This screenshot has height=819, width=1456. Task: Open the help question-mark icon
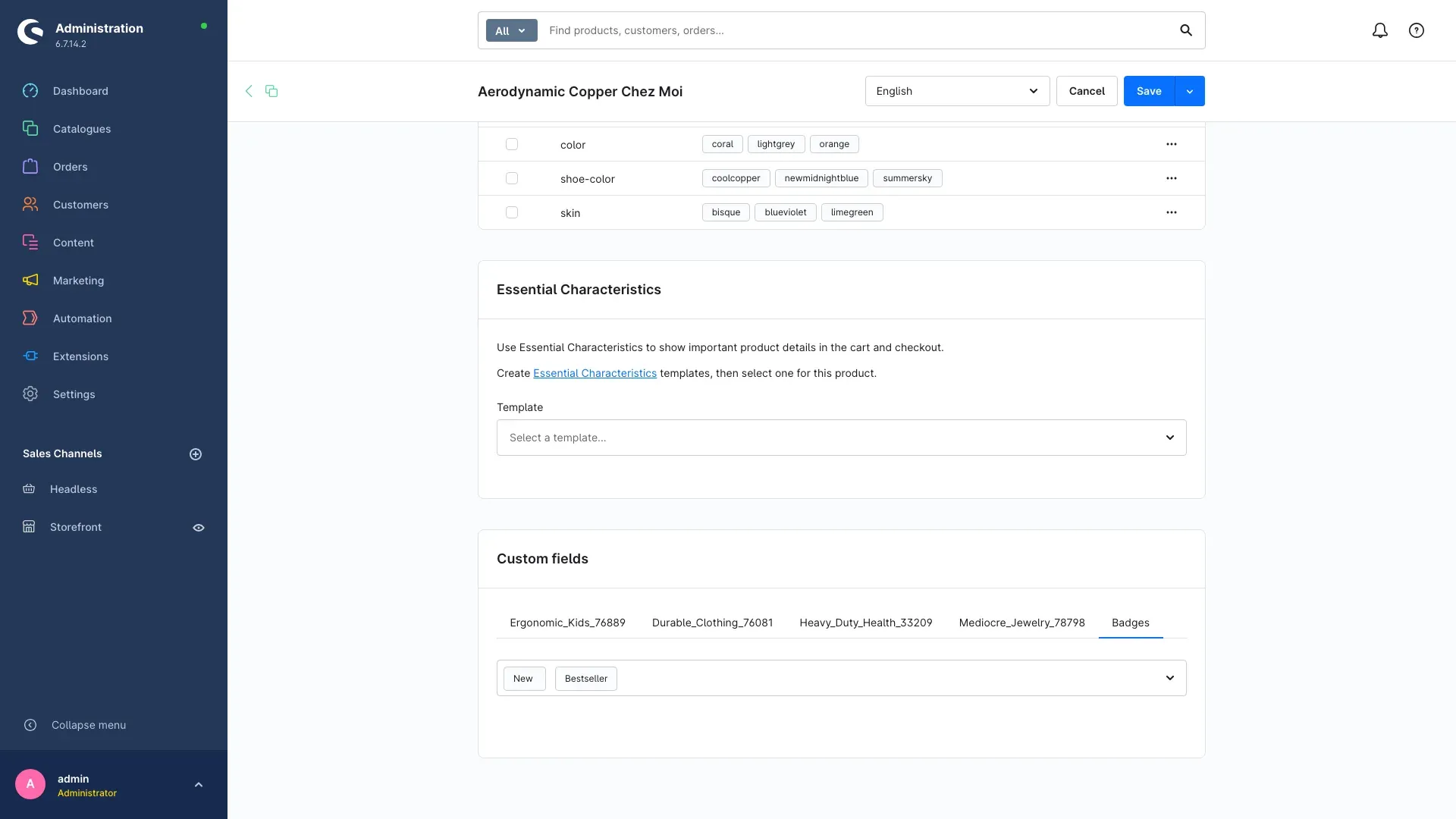point(1417,30)
